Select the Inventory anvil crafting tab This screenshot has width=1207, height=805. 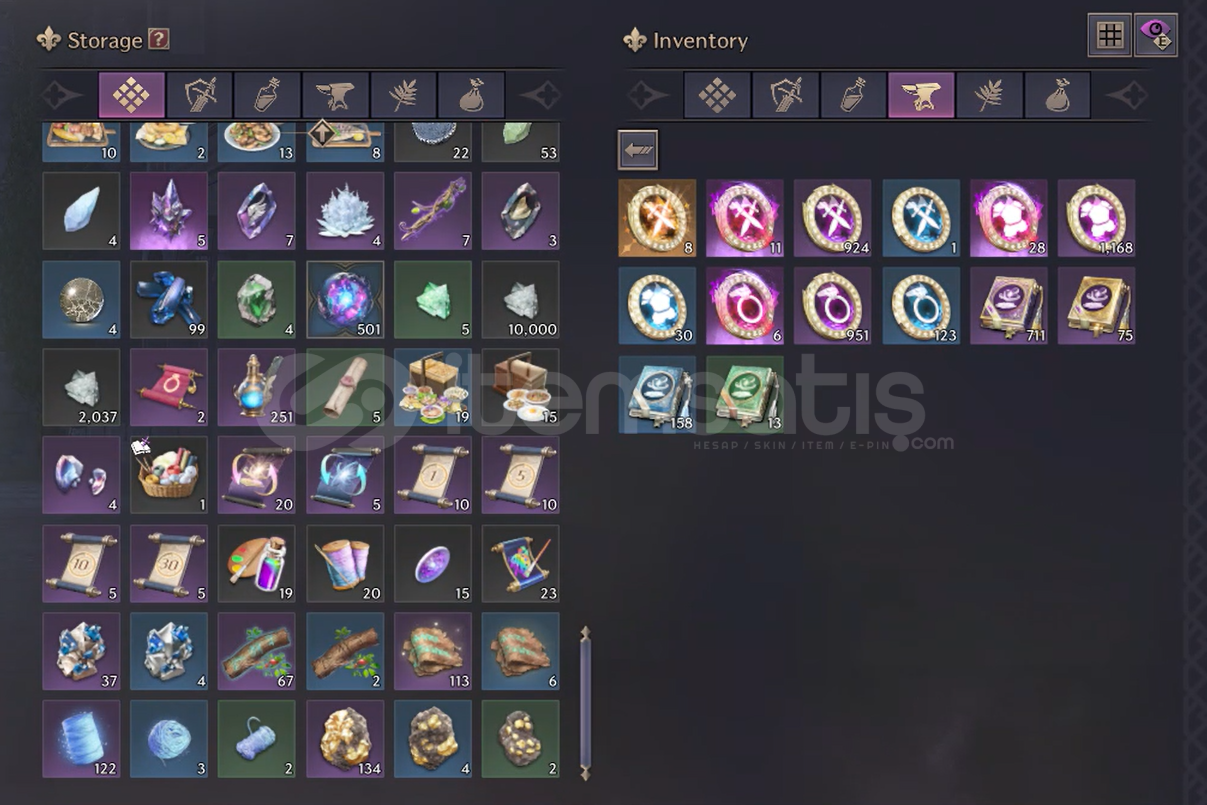[922, 96]
